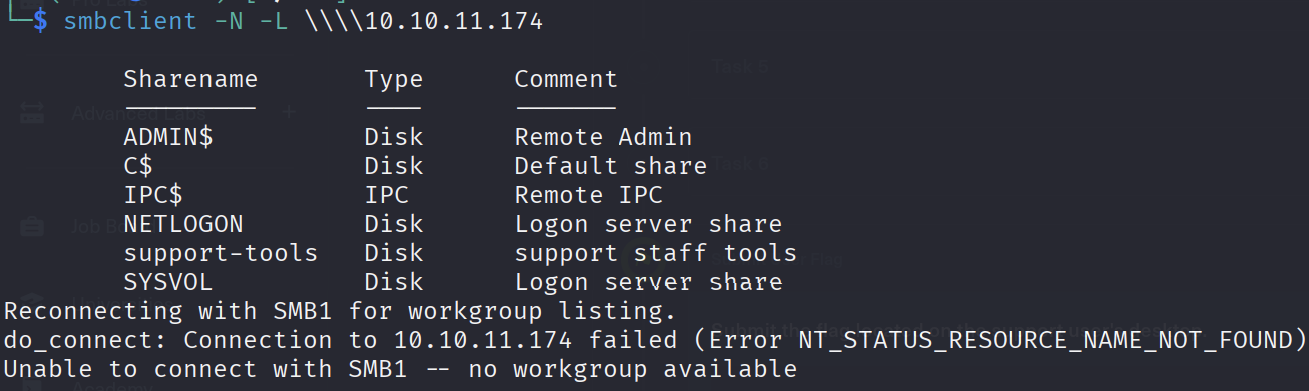
Task: Select the C$ share name
Action: [x=138, y=166]
